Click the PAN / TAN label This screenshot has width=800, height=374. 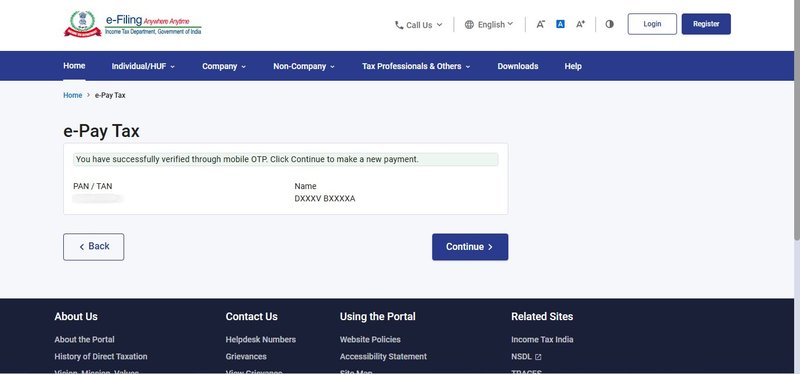[92, 186]
